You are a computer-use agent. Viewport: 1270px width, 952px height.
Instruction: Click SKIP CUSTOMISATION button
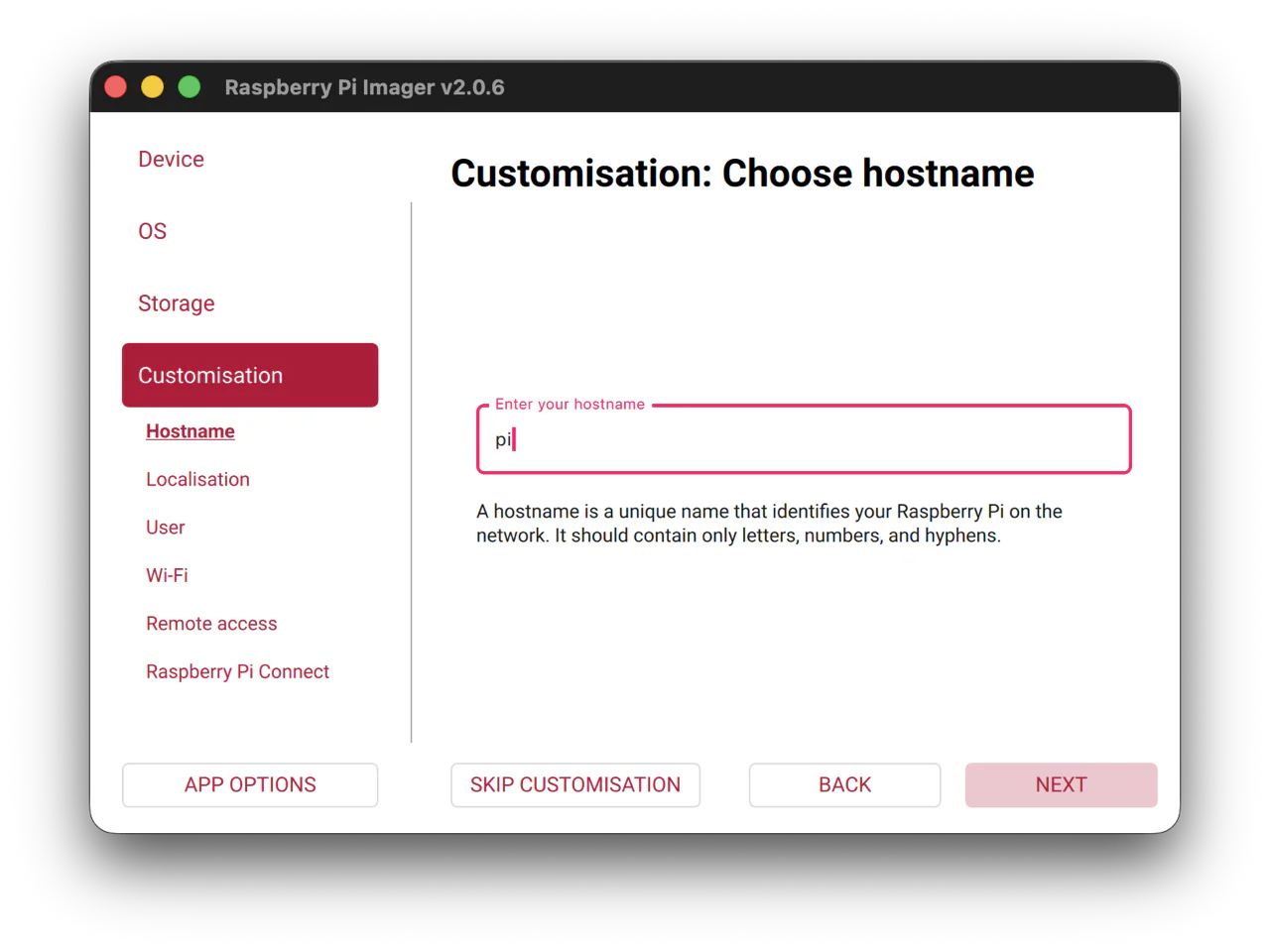click(575, 784)
